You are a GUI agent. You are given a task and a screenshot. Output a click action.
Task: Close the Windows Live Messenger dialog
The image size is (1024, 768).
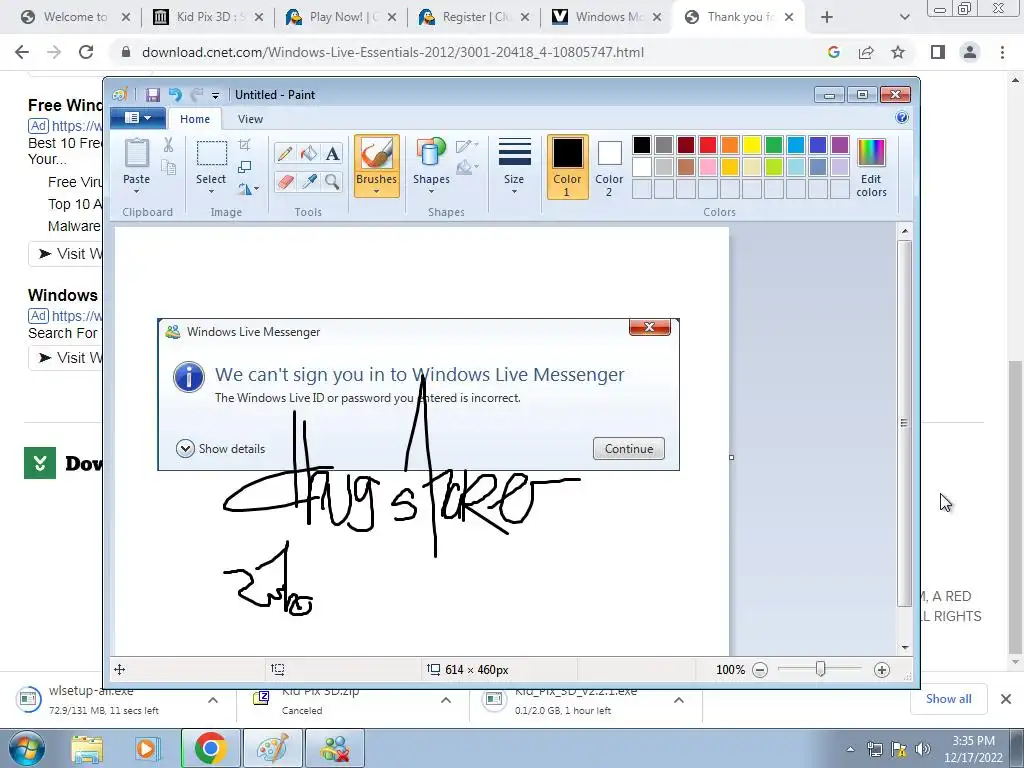click(x=650, y=327)
